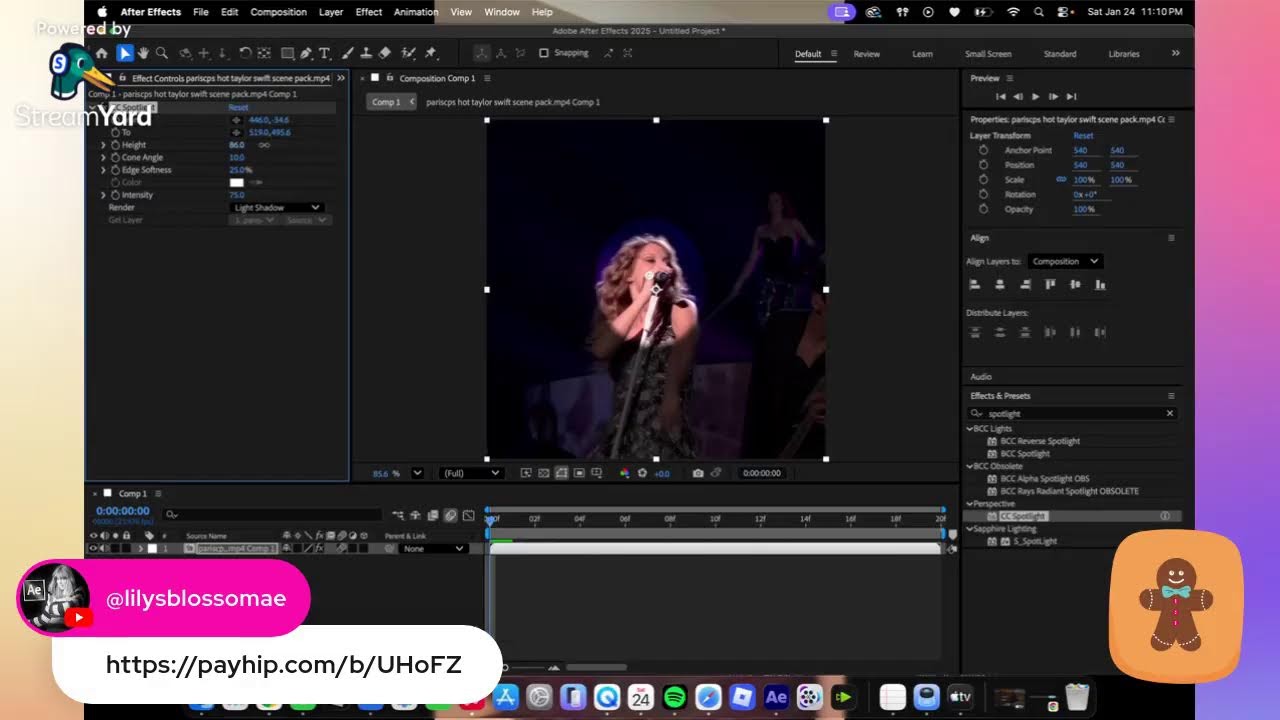Align layers to left edge
Image resolution: width=1280 pixels, height=720 pixels.
(975, 285)
